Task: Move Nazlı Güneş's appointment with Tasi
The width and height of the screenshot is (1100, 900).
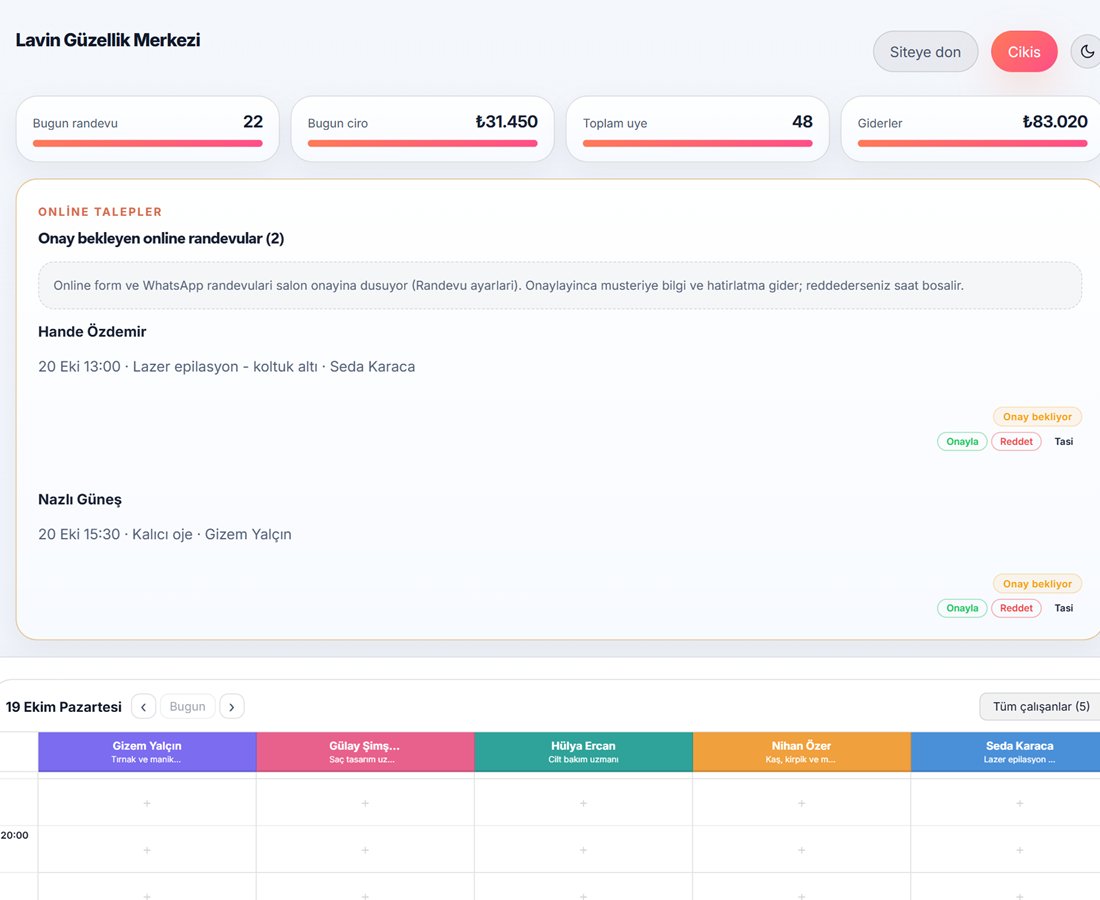Action: pyautogui.click(x=1064, y=608)
